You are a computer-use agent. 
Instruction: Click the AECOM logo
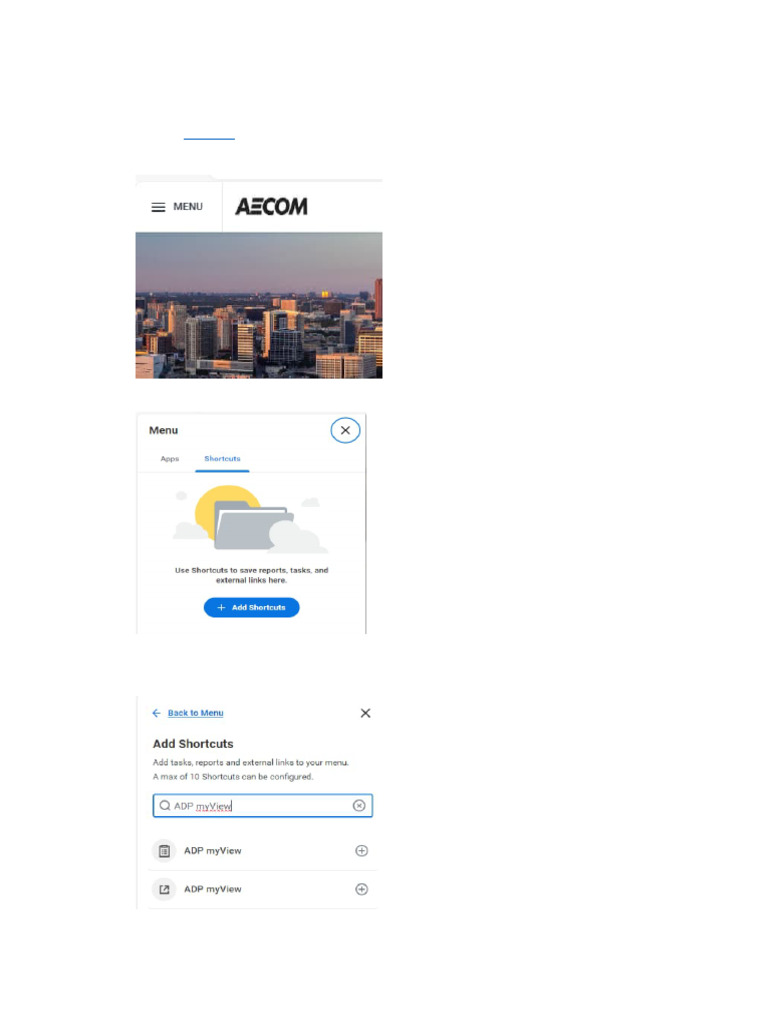271,206
